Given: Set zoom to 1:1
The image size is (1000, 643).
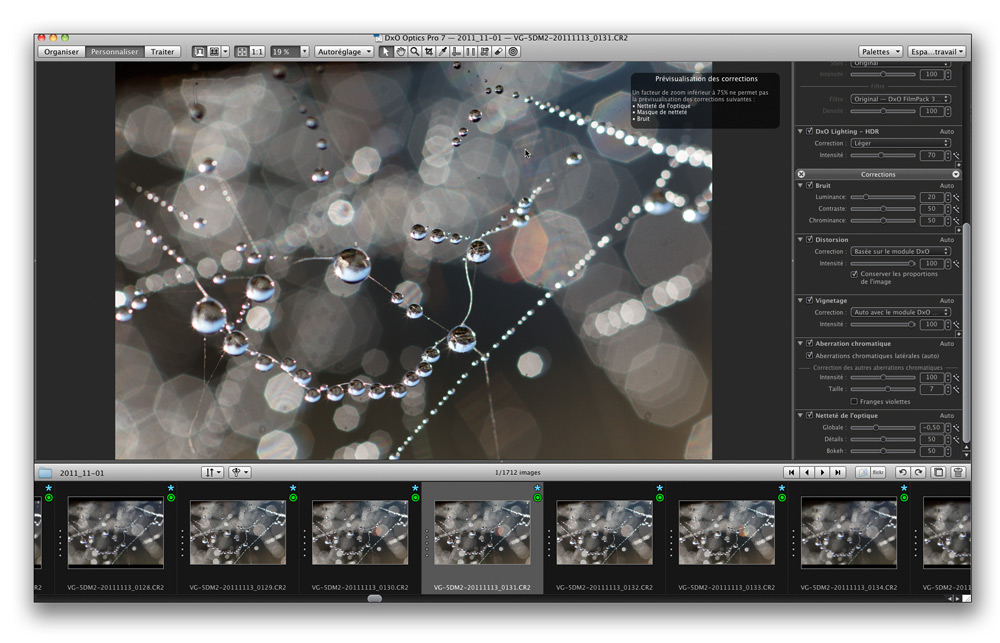Looking at the screenshot, I should [257, 52].
